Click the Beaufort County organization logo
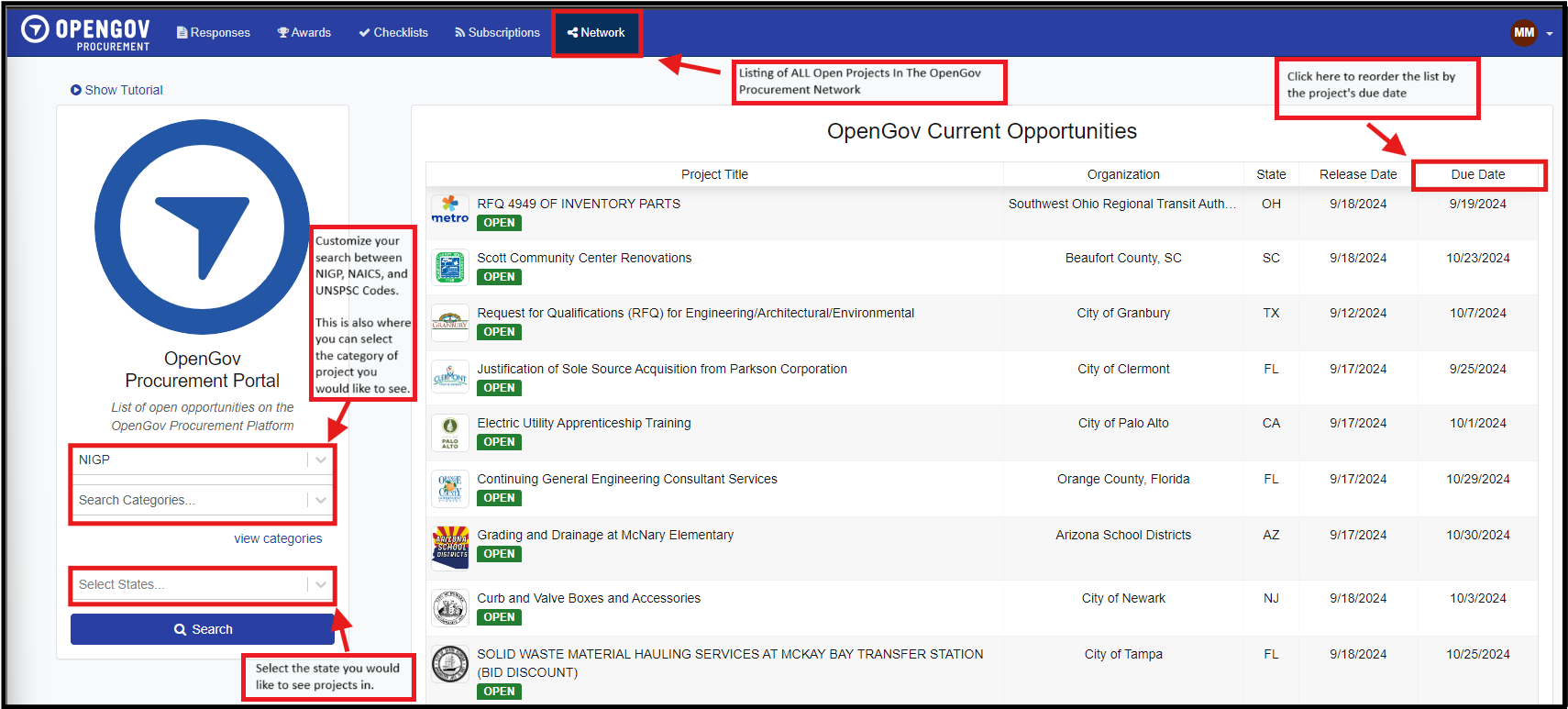 click(x=449, y=267)
